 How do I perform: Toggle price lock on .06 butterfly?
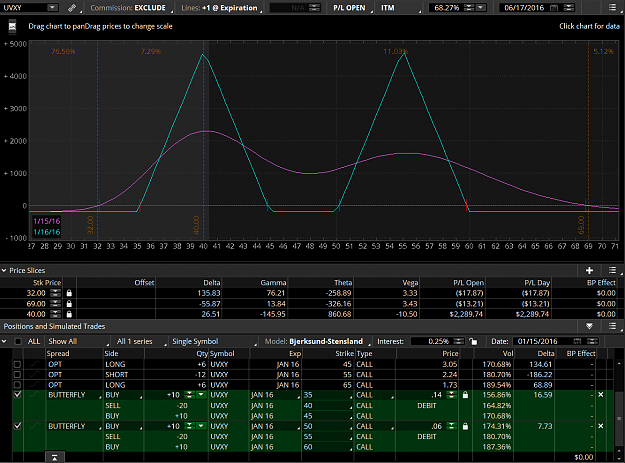pyautogui.click(x=465, y=426)
